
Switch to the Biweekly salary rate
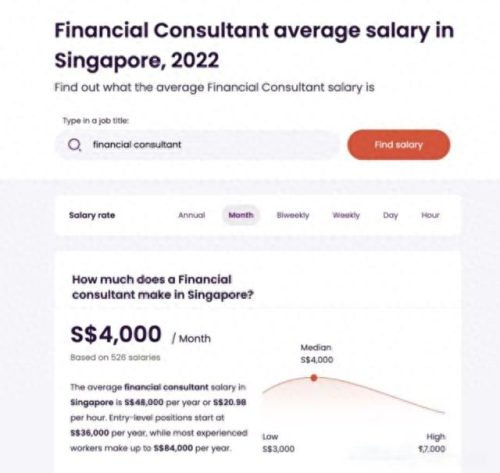(293, 215)
